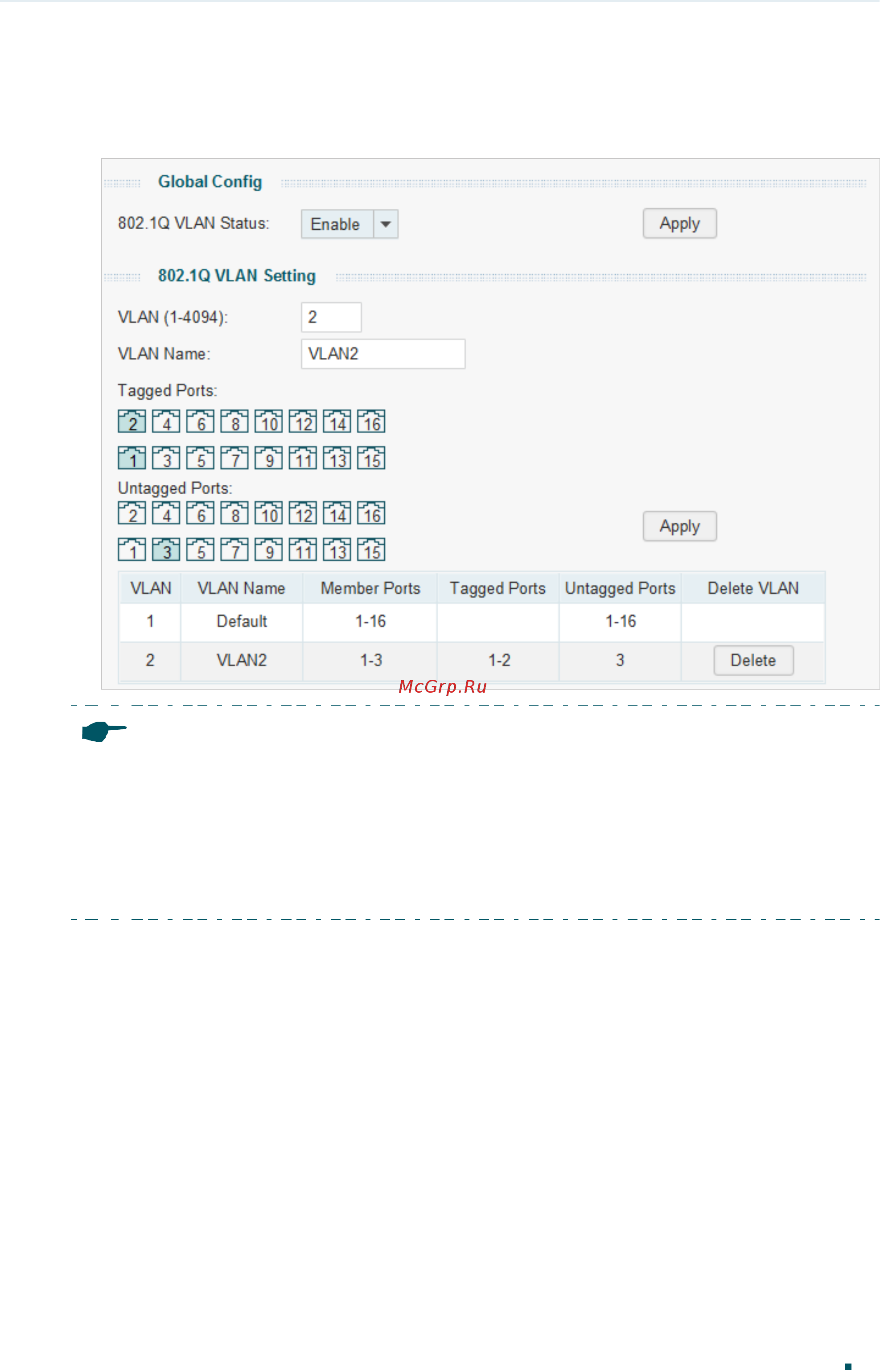This screenshot has height=1372, width=880.
Task: Select untagged port 6 icon
Action: pos(201,513)
